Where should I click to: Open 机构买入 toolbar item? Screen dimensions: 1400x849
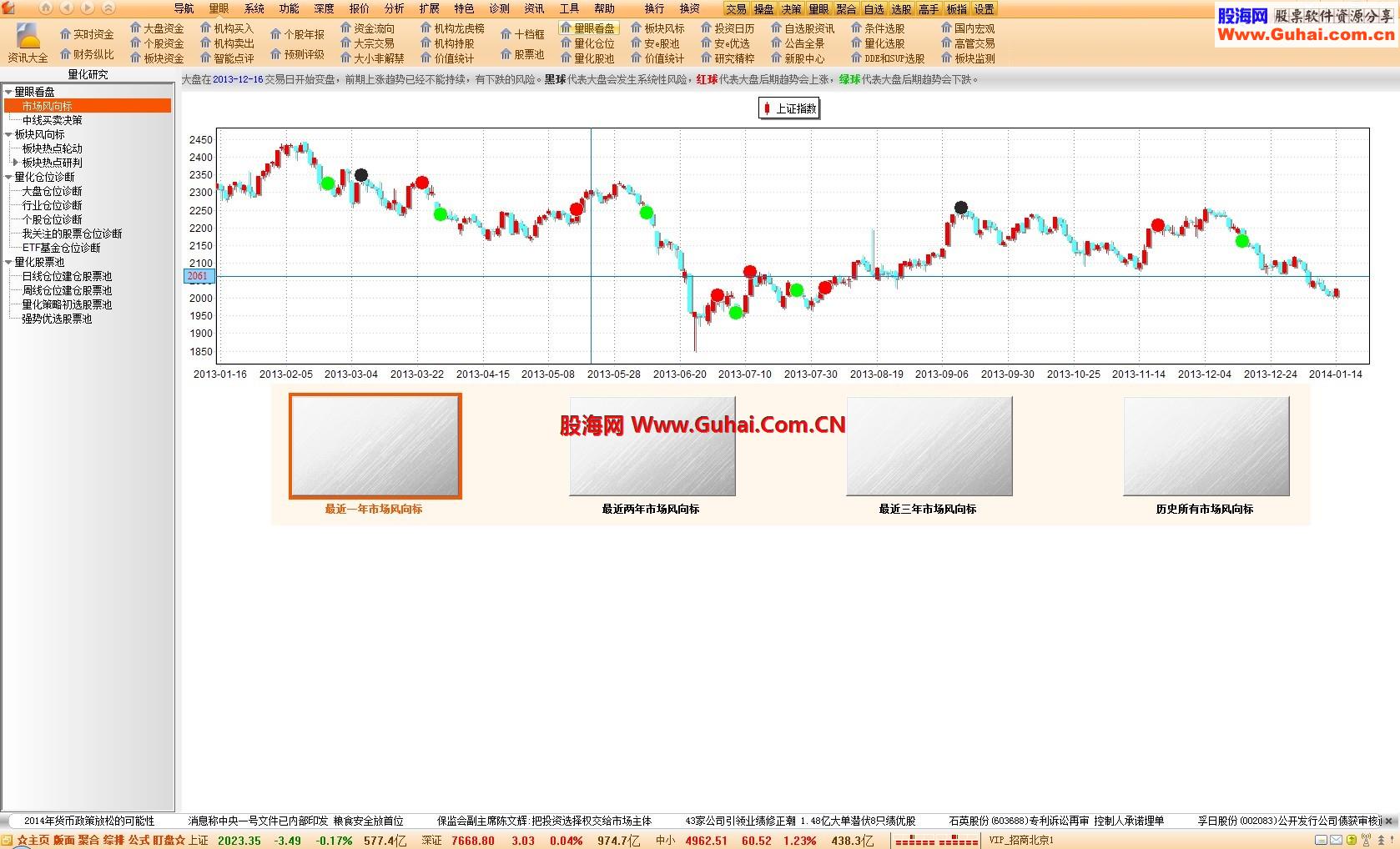tap(227, 28)
